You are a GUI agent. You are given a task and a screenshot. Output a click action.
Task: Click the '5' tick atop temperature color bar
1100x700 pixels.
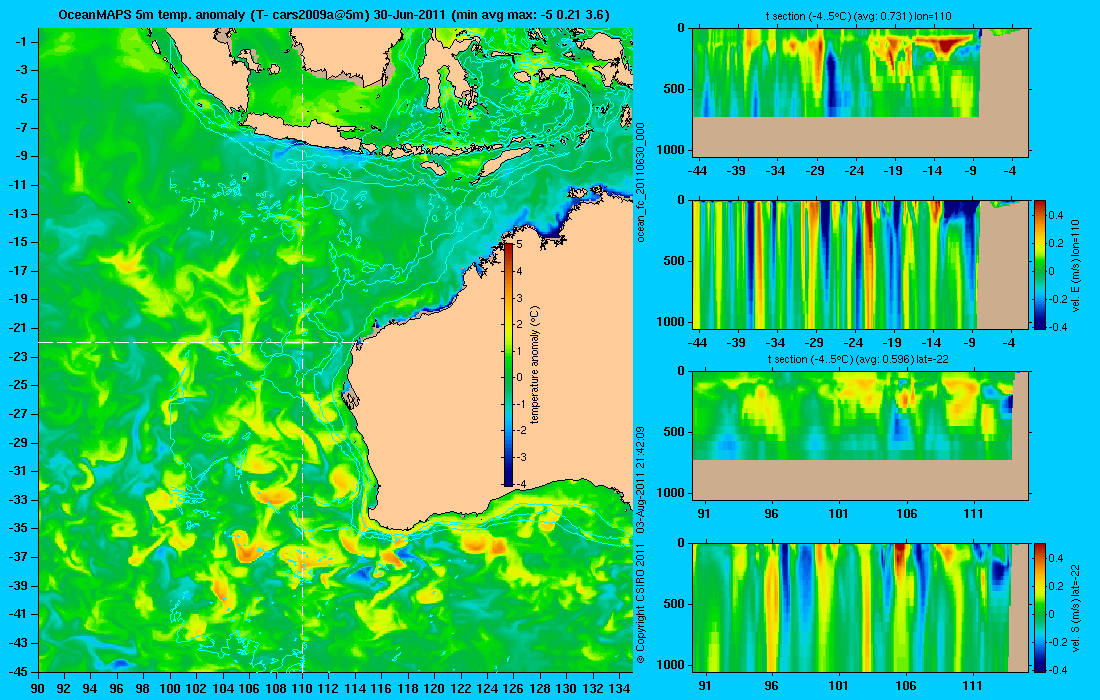click(520, 245)
